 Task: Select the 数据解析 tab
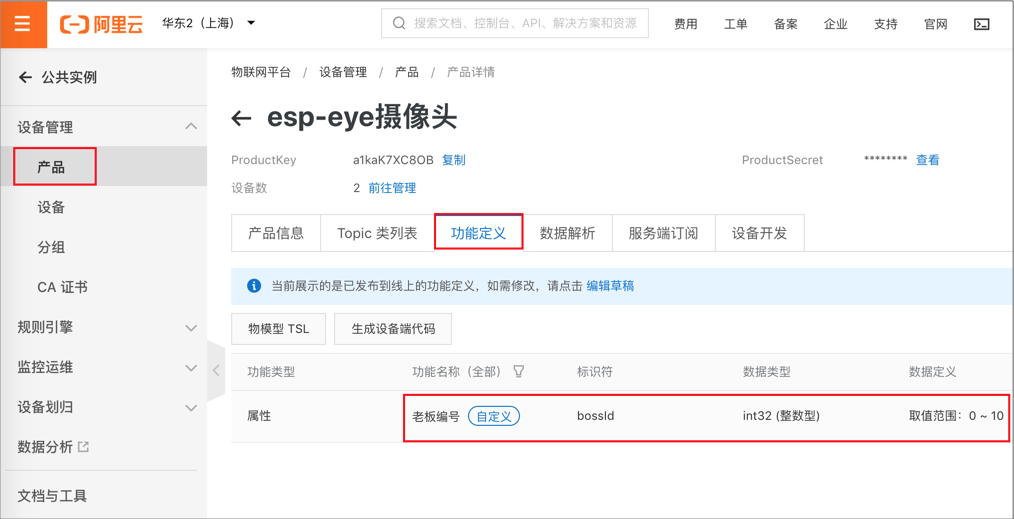point(567,233)
